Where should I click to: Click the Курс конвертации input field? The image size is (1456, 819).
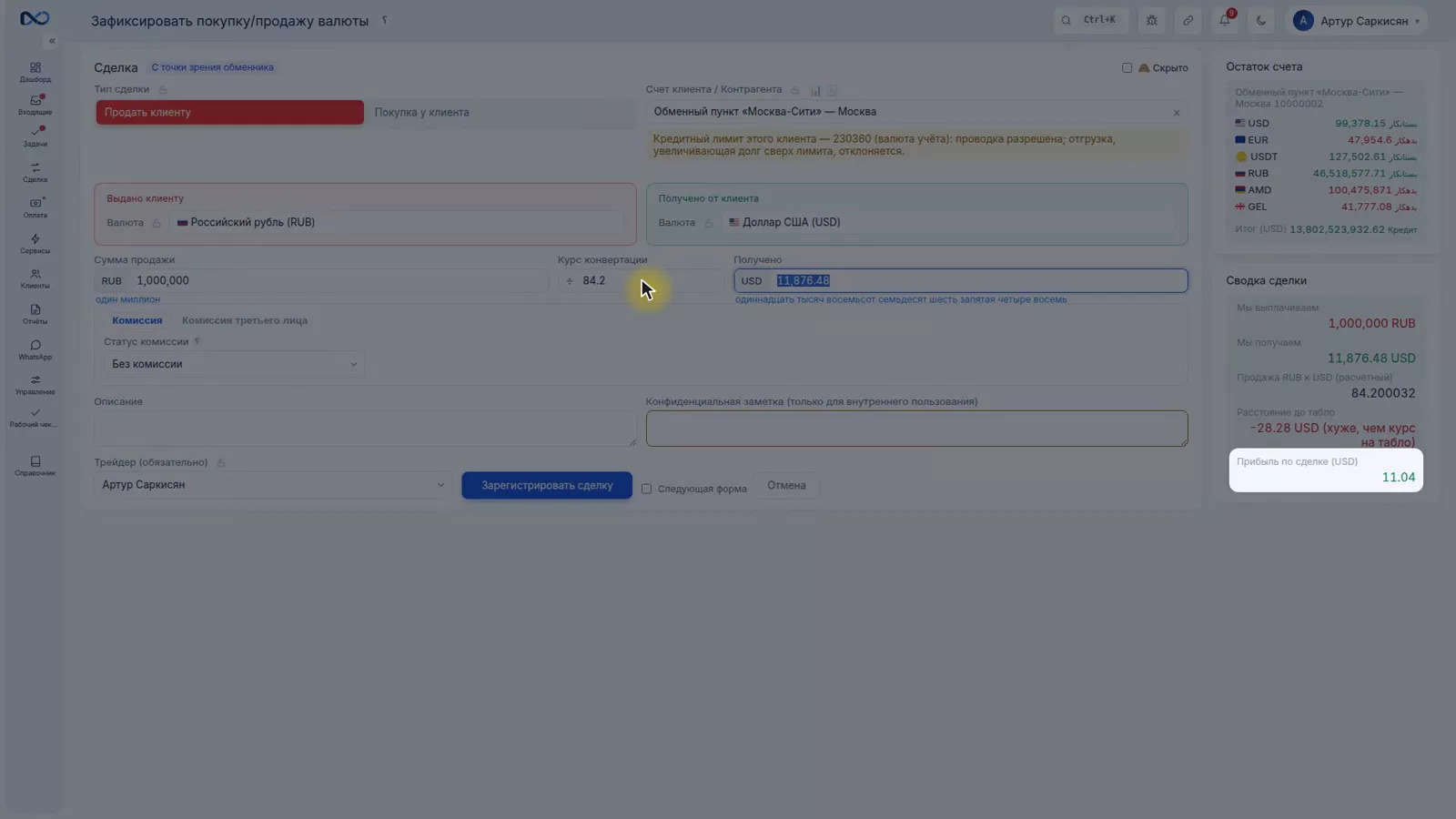pyautogui.click(x=641, y=280)
